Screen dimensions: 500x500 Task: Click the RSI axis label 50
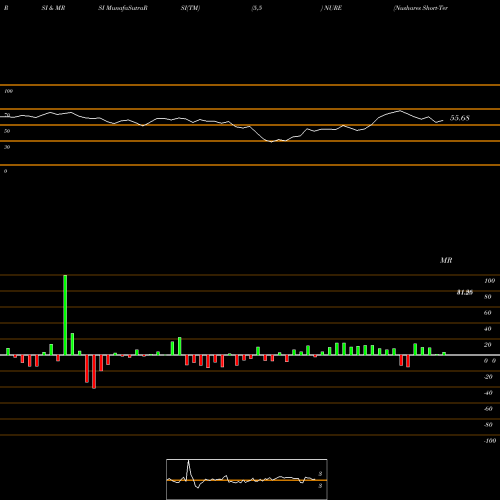click(x=7, y=131)
